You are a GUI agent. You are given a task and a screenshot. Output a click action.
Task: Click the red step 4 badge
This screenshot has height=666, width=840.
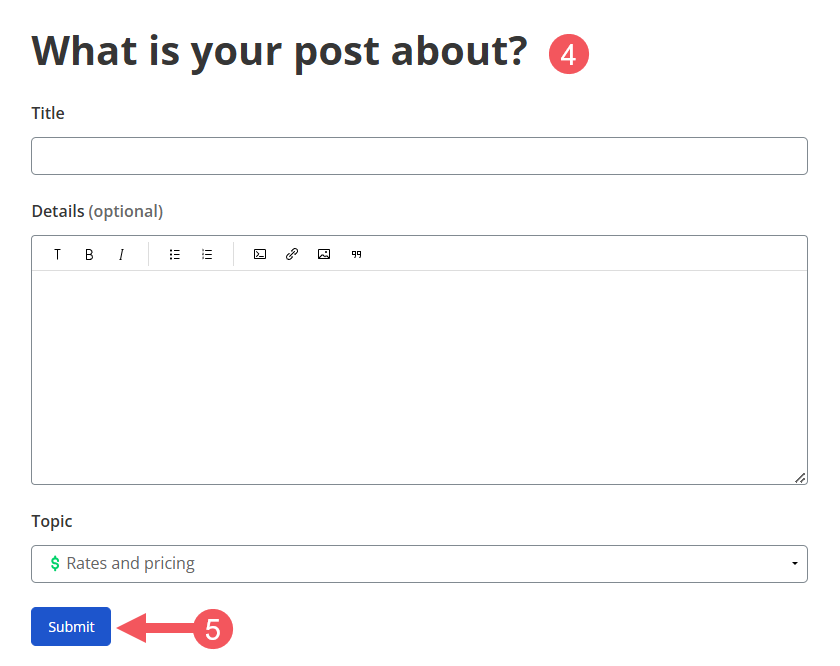coord(569,54)
